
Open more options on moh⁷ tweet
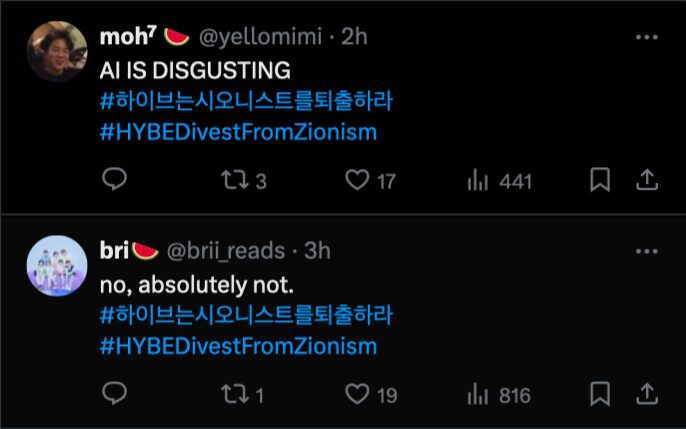pyautogui.click(x=647, y=37)
